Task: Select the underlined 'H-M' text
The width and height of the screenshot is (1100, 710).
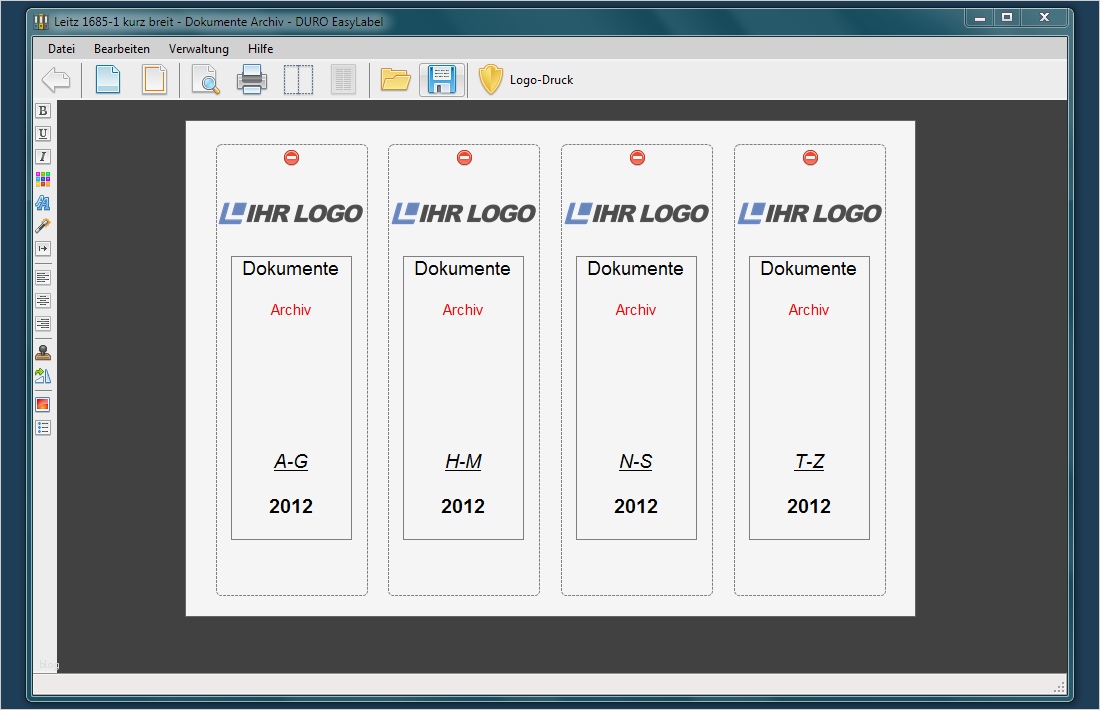Action: point(463,462)
